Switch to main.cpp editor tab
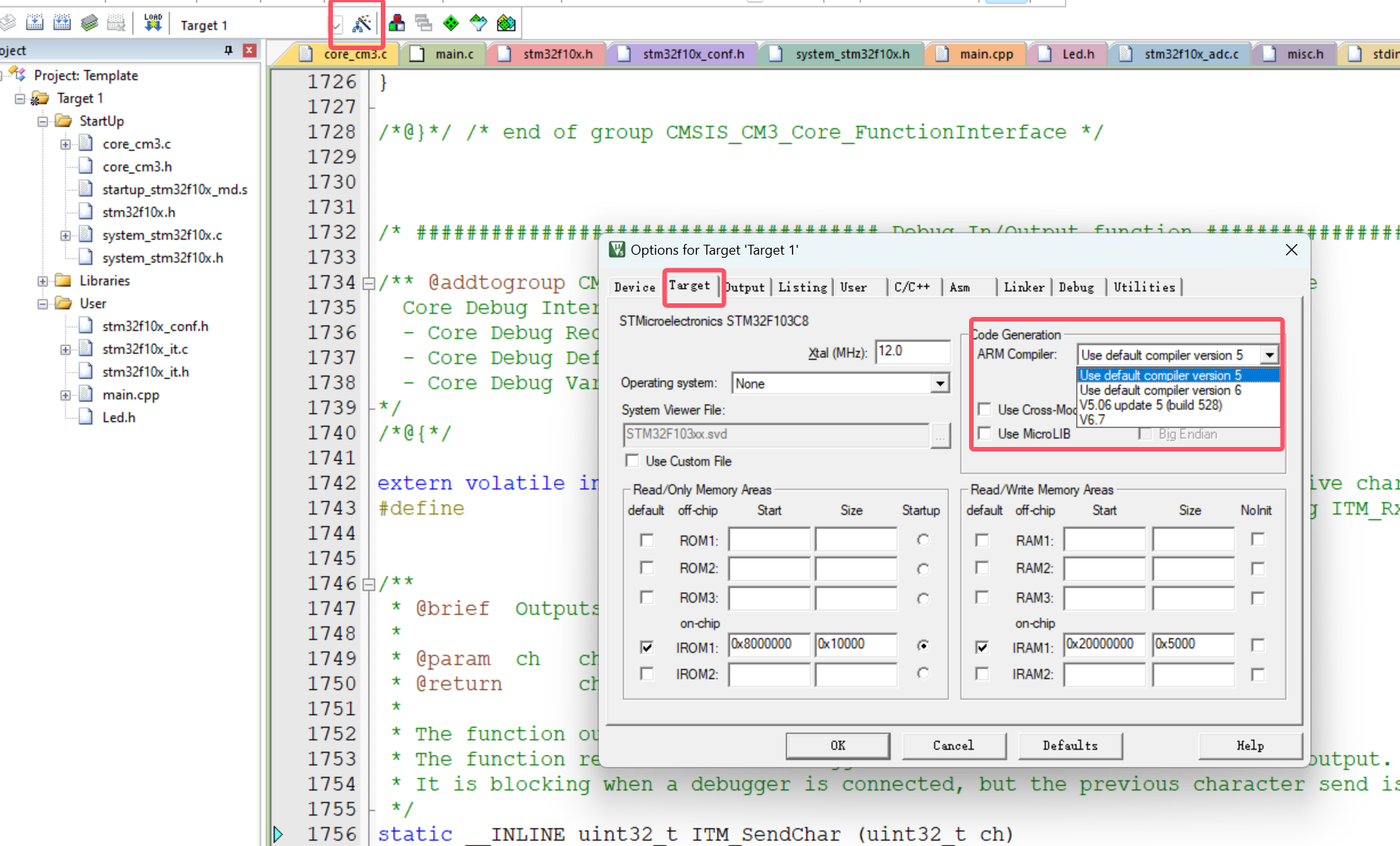Screen dimensions: 1400x846 tap(975, 54)
